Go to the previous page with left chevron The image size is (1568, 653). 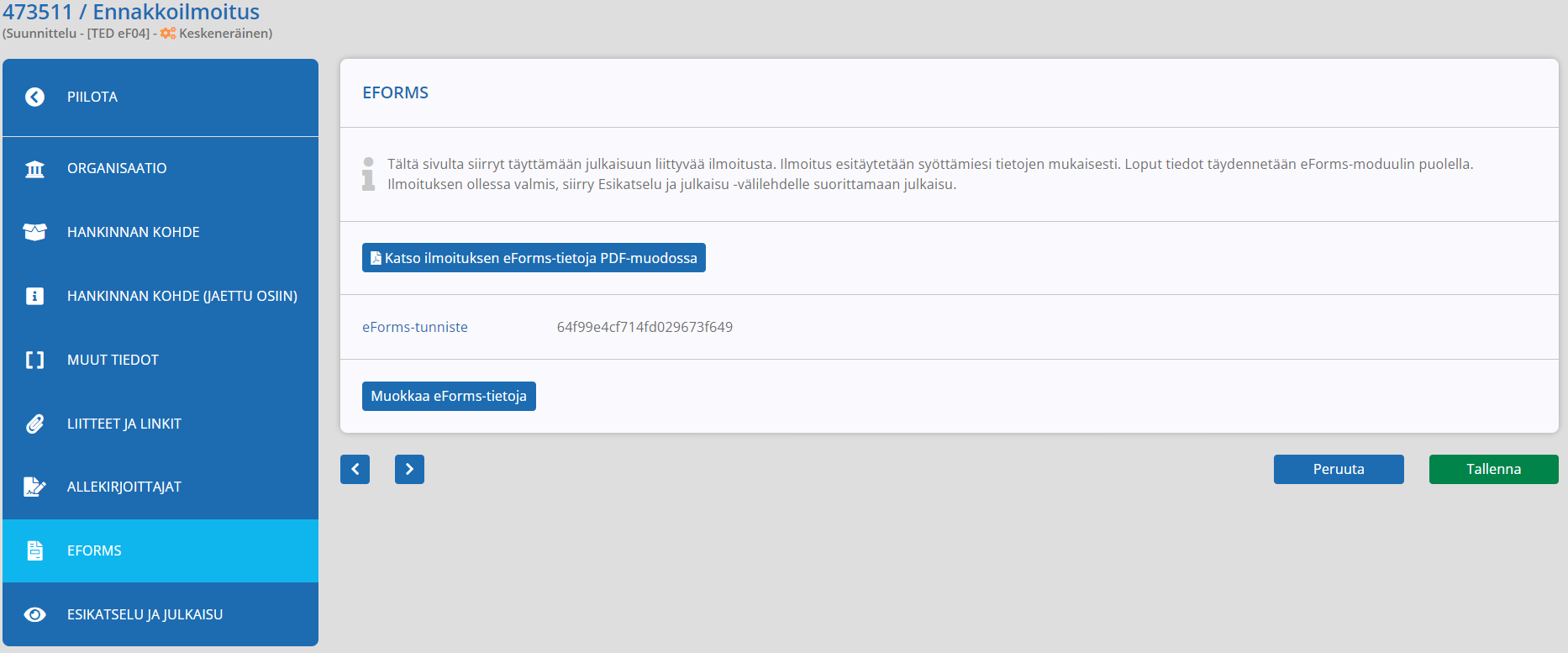click(x=355, y=469)
